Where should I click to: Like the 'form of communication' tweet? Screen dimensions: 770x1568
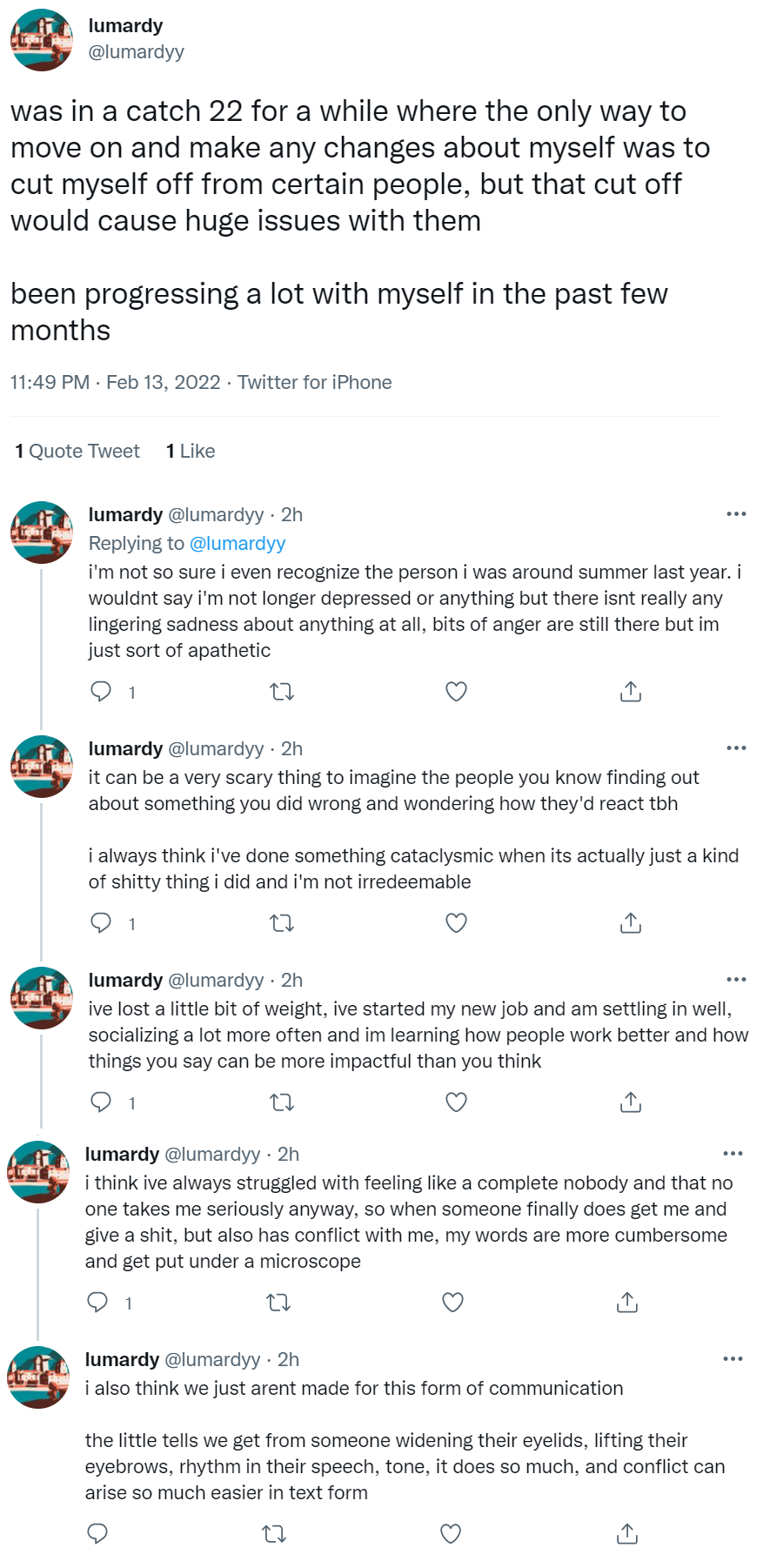pos(450,1534)
